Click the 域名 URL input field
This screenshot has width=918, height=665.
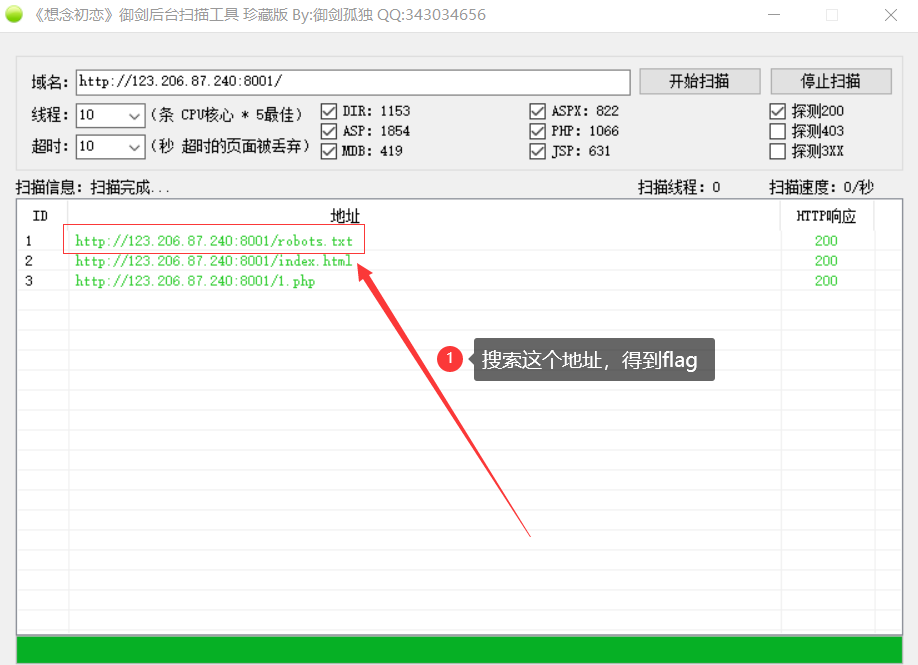[x=353, y=82]
